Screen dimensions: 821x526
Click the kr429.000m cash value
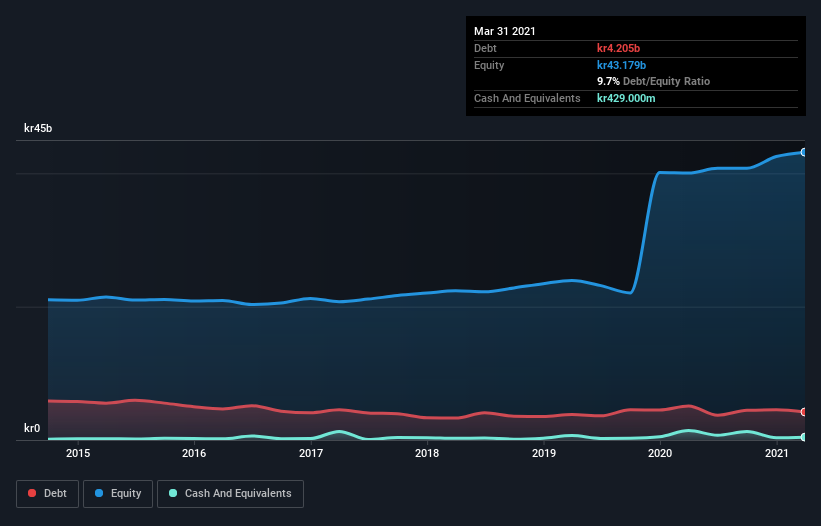point(626,98)
